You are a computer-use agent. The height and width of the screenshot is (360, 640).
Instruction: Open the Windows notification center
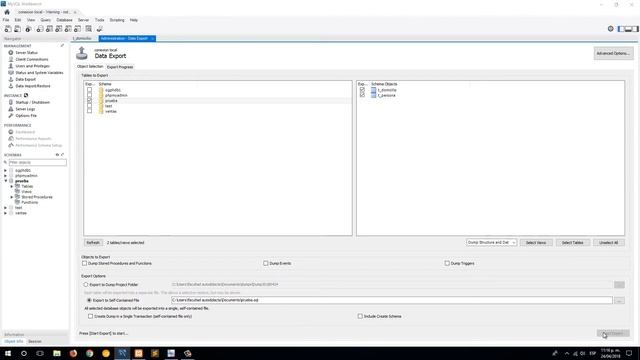[629, 353]
